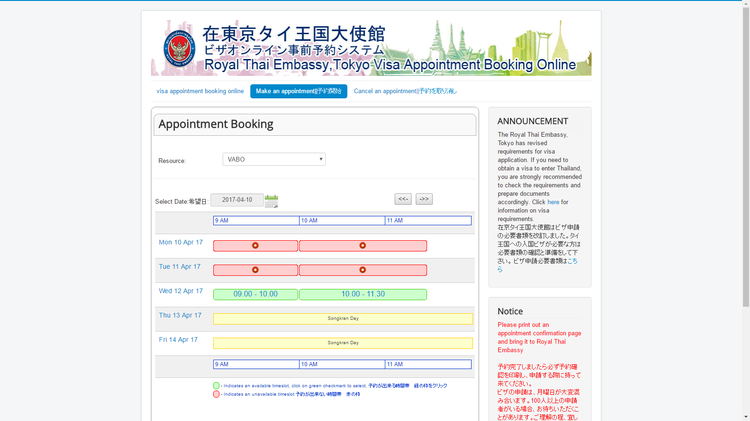Click Tue 11 Apr 17 date link
Viewport: 750px width, 421px height.
179,266
